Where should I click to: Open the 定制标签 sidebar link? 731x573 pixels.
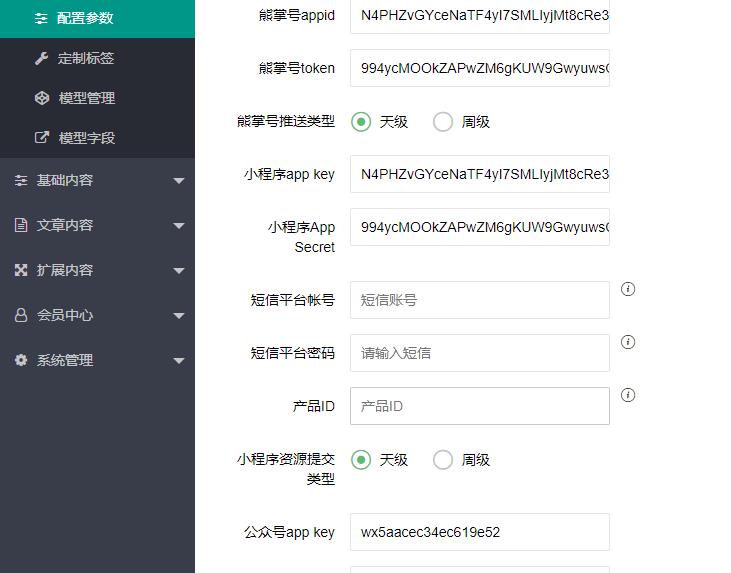86,58
